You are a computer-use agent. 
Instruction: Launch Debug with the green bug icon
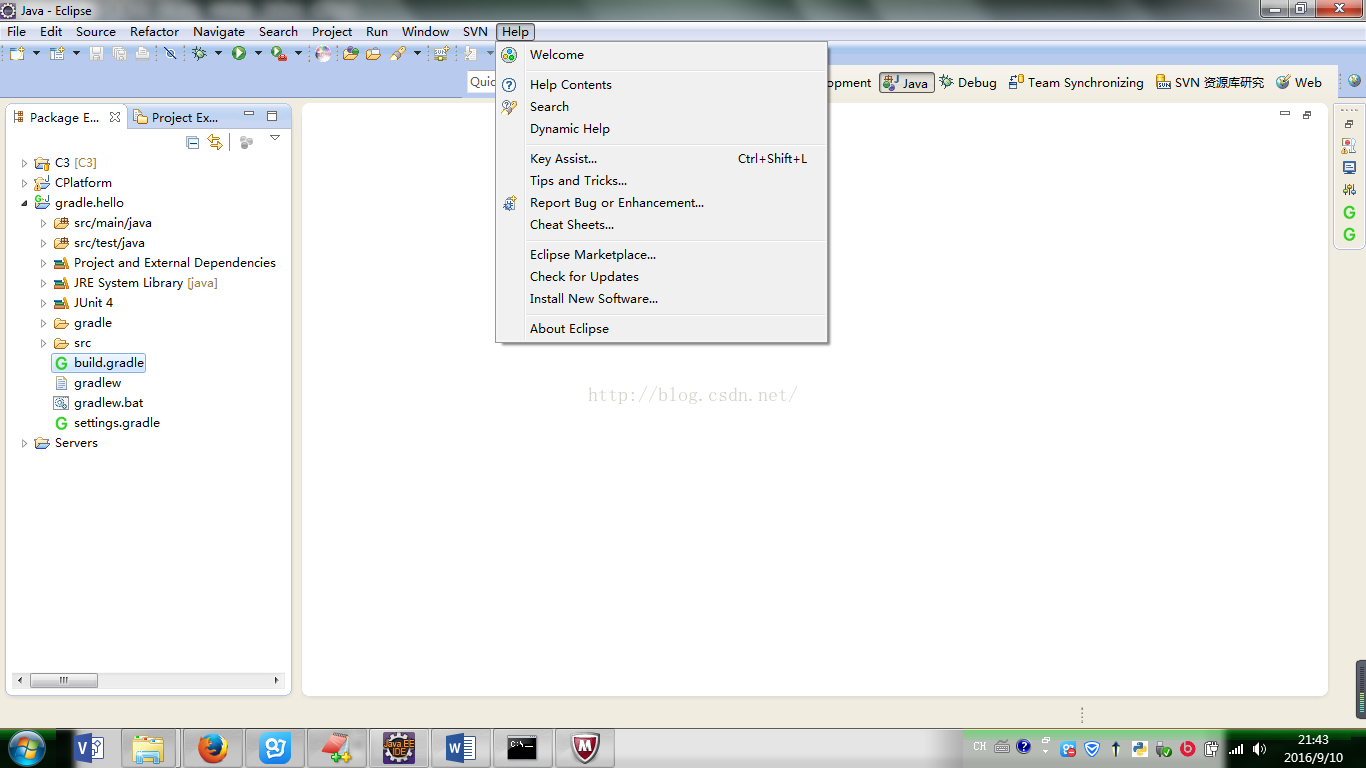tap(200, 54)
